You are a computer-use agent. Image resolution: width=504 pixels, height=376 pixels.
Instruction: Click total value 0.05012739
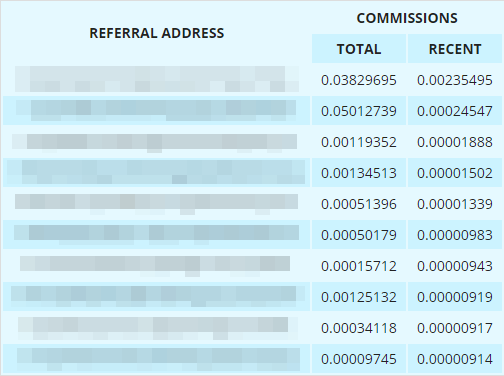click(x=359, y=111)
